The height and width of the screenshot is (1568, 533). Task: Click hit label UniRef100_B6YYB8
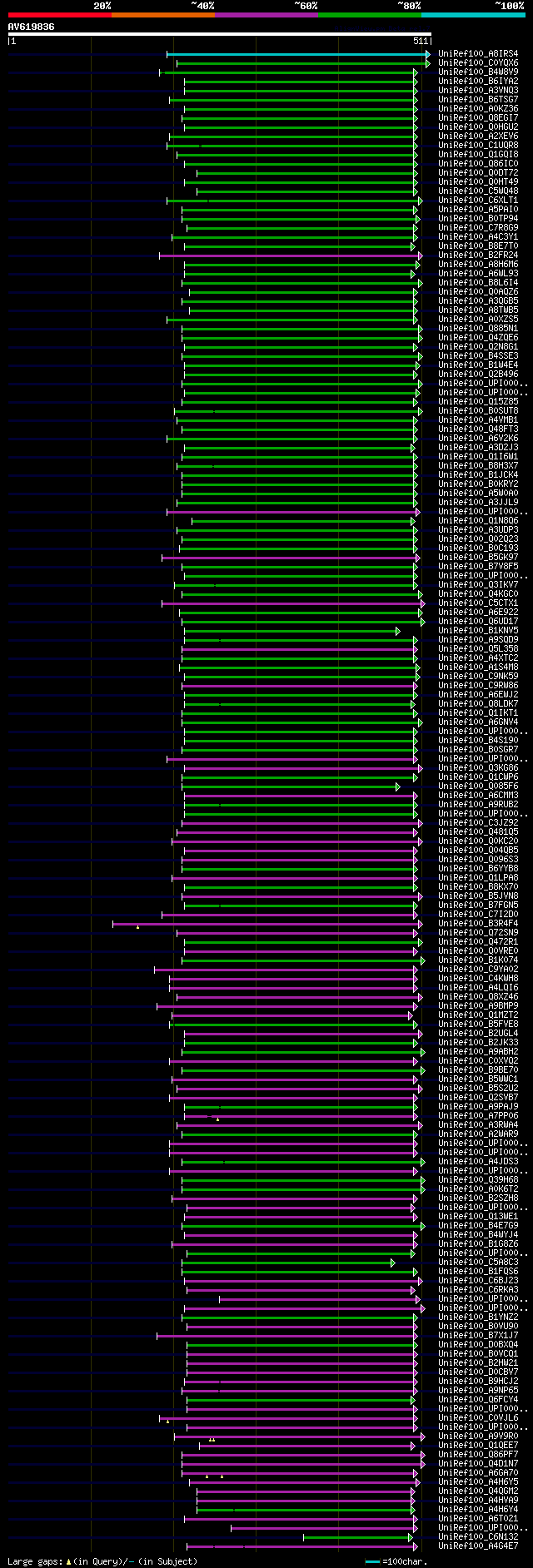click(x=478, y=869)
